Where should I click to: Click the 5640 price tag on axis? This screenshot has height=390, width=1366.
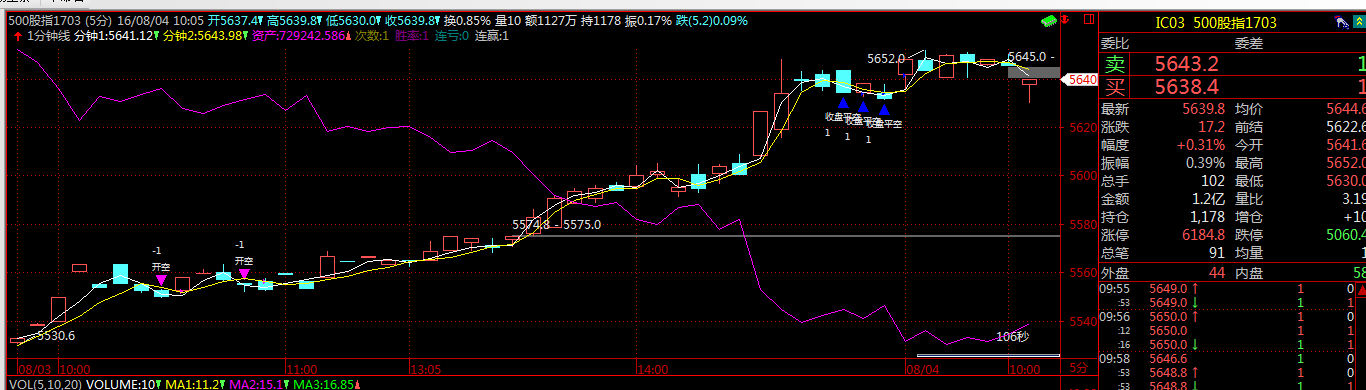pyautogui.click(x=1082, y=78)
